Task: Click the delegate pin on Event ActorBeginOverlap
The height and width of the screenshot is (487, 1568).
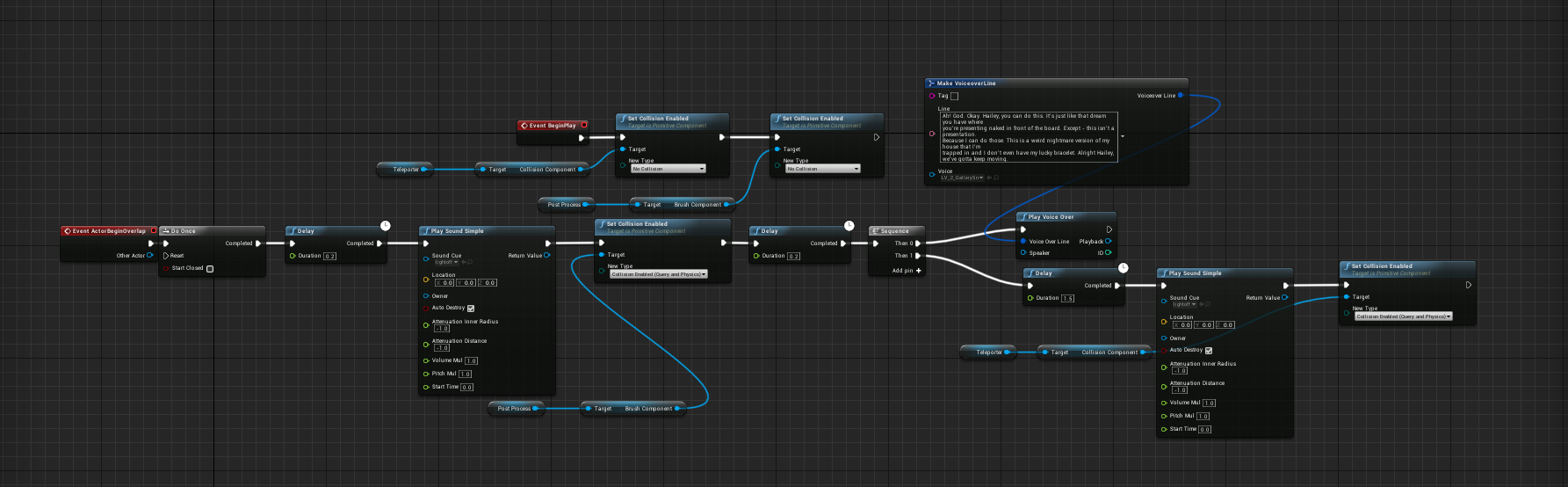Action: pos(154,230)
